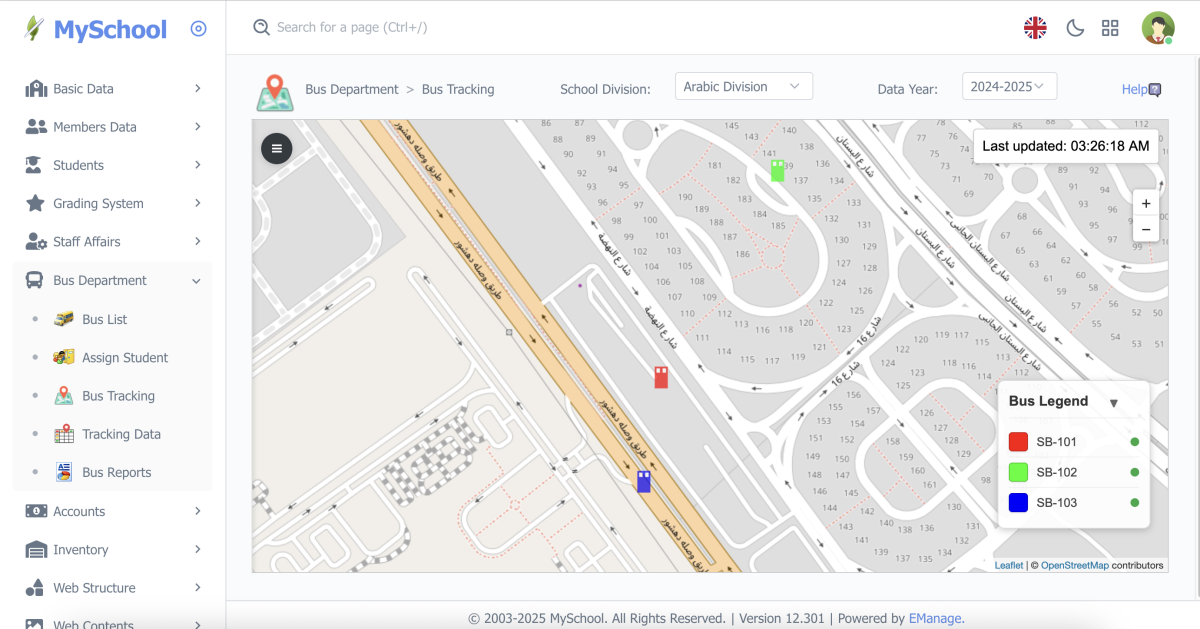Click the breadcrumb map location icon
Screen dimensions: 1200x629
(x=275, y=92)
